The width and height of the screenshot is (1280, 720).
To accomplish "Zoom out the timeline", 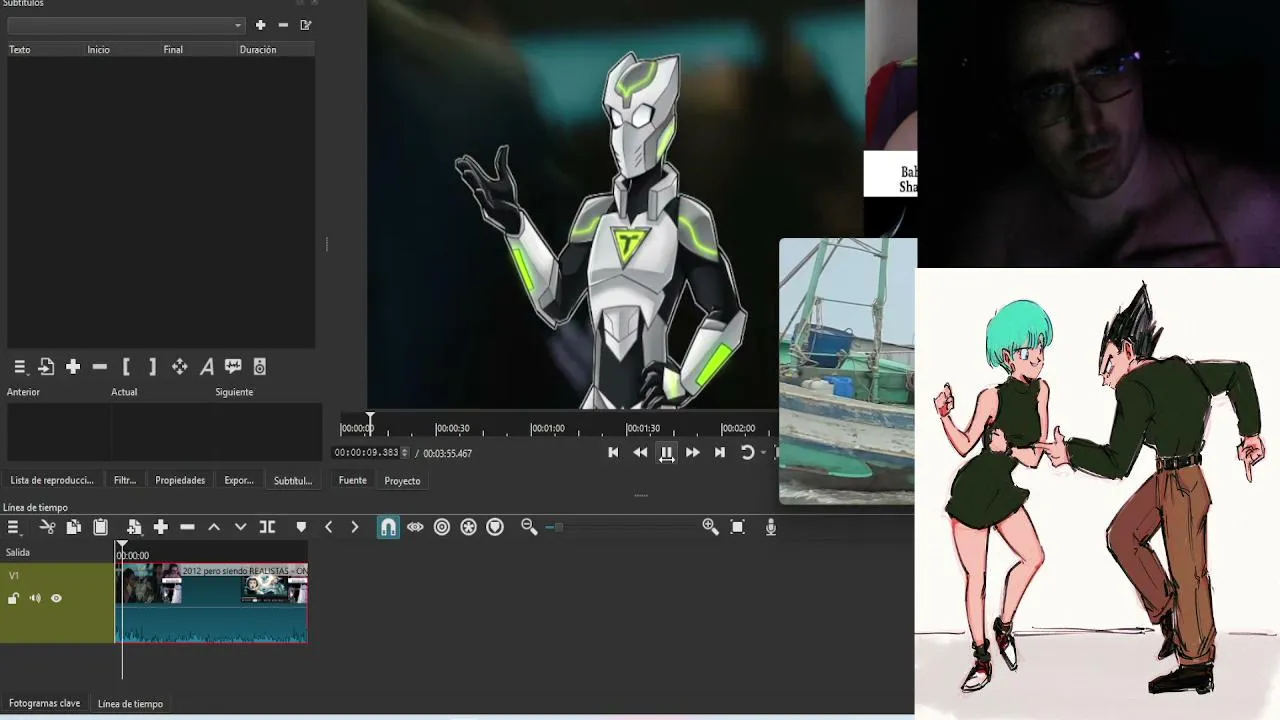I will 529,527.
